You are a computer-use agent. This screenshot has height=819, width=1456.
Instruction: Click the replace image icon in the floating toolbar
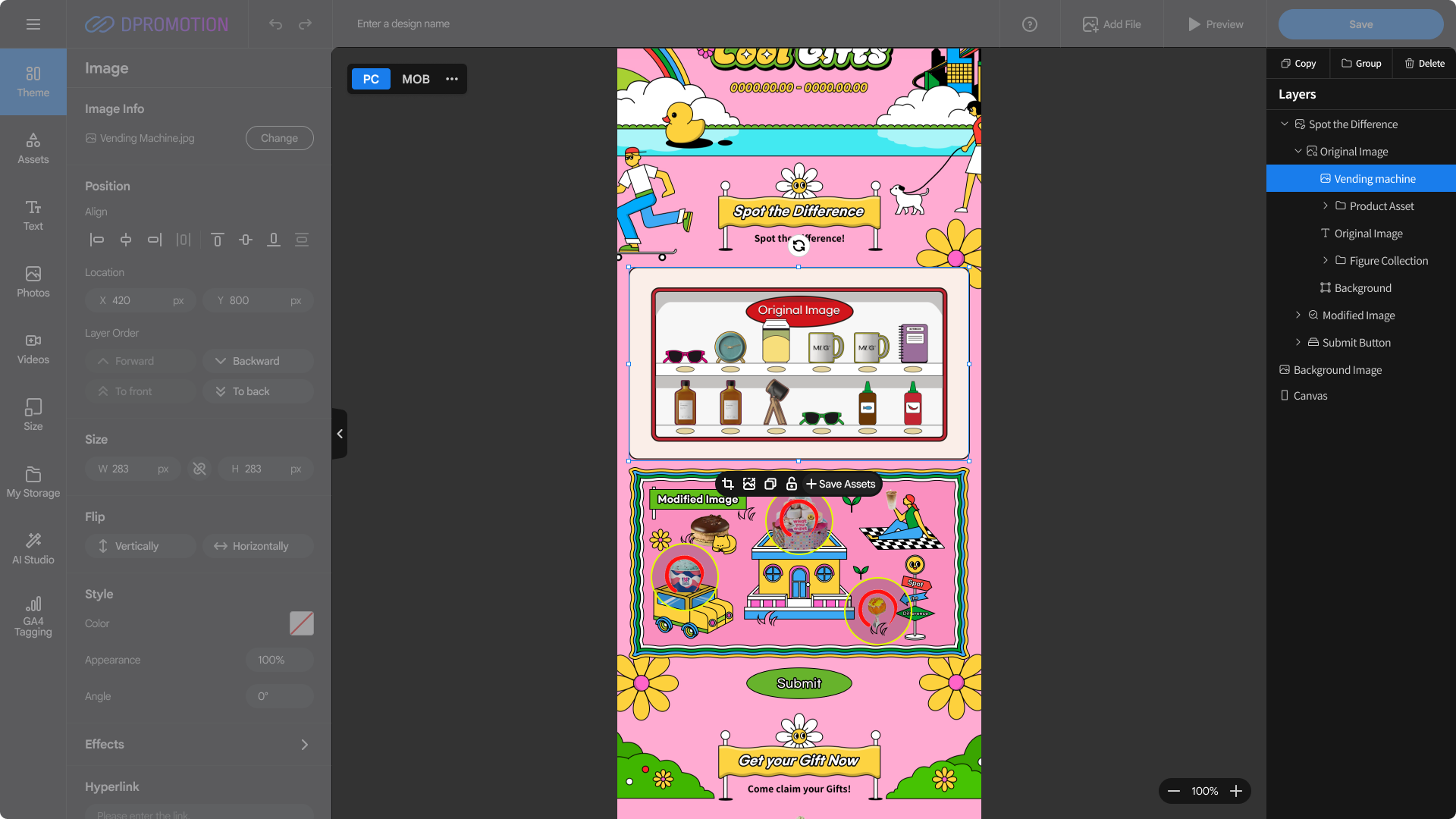749,484
